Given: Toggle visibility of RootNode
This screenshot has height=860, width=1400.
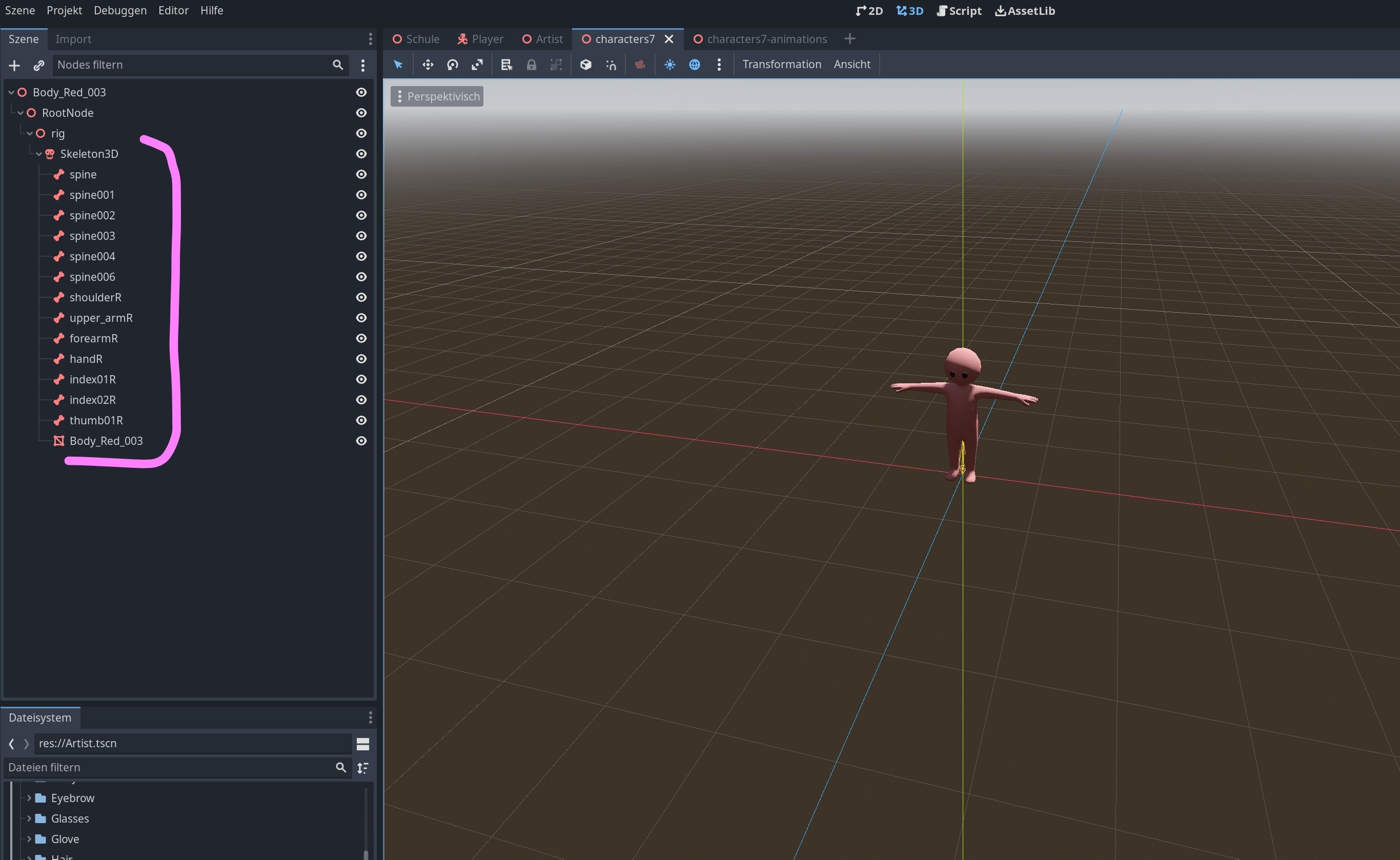Looking at the screenshot, I should point(361,113).
